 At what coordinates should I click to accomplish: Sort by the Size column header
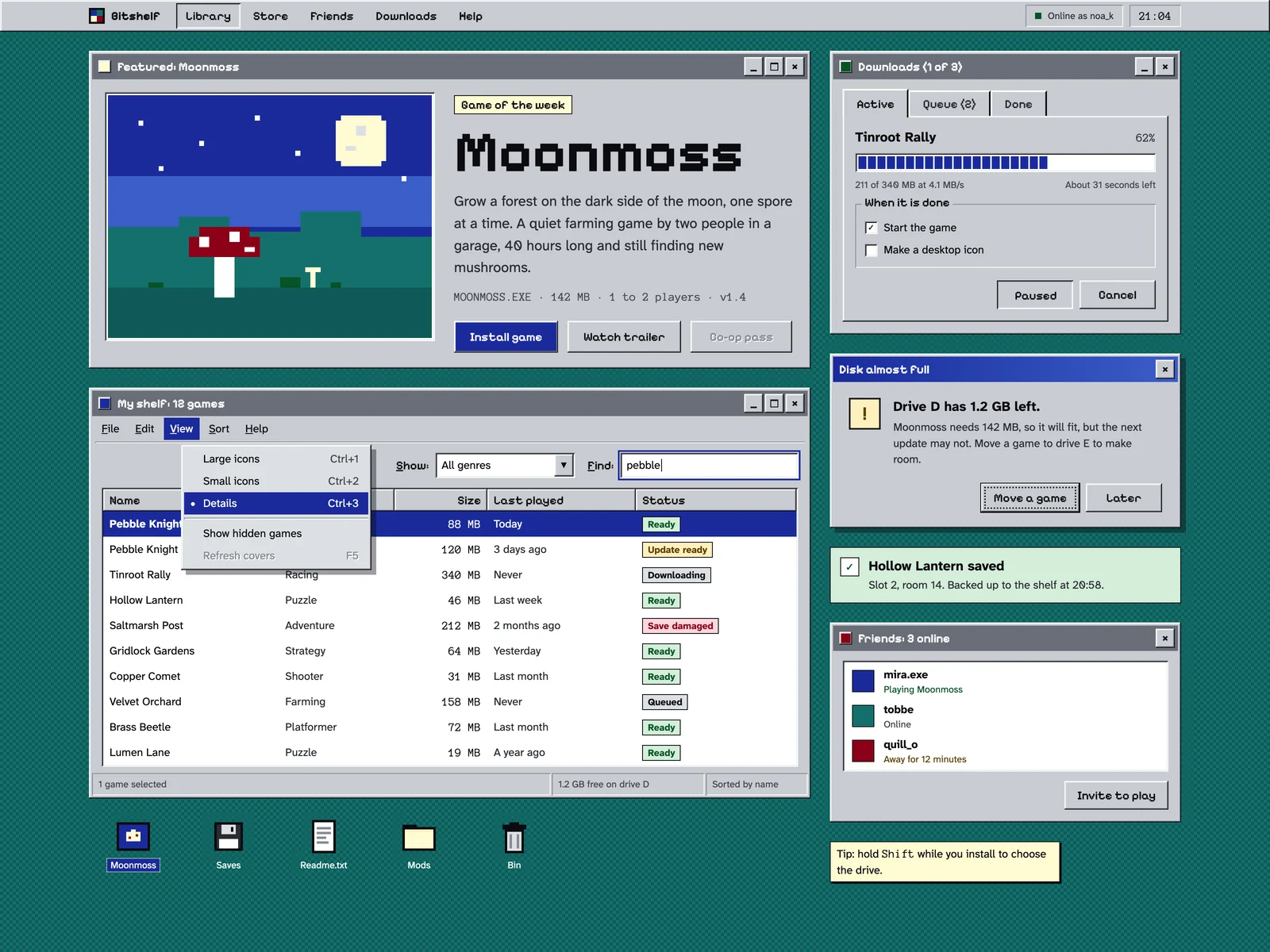coord(440,500)
